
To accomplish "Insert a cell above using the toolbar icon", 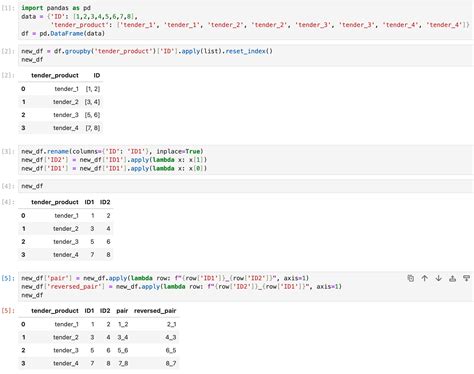I will pos(452,278).
